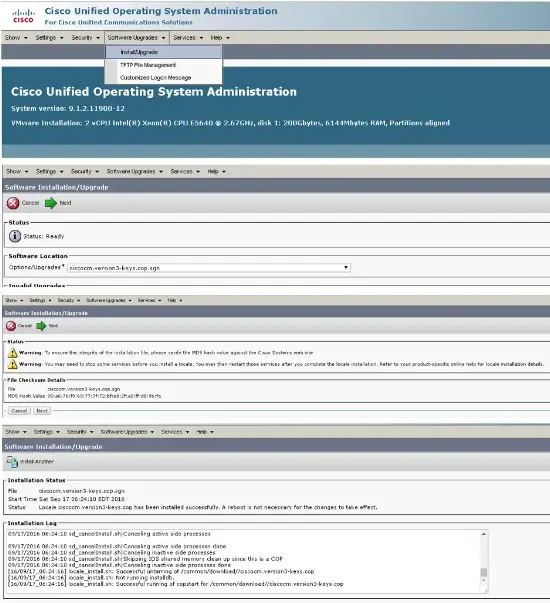Click log line 'Successful running of copstart'
This screenshot has width=550, height=603.
[176, 584]
